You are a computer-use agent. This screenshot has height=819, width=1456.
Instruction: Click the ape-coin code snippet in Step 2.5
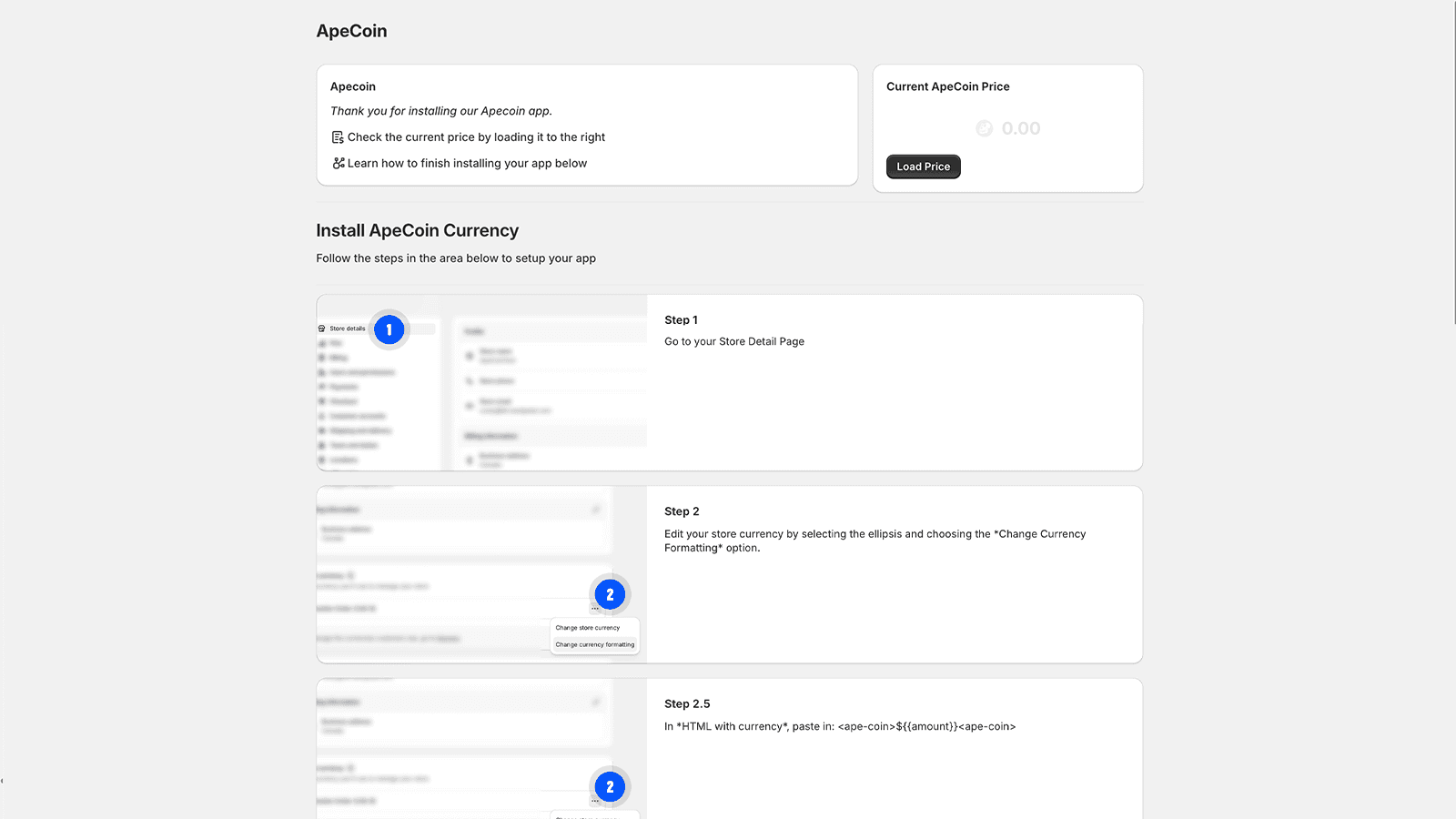click(926, 726)
